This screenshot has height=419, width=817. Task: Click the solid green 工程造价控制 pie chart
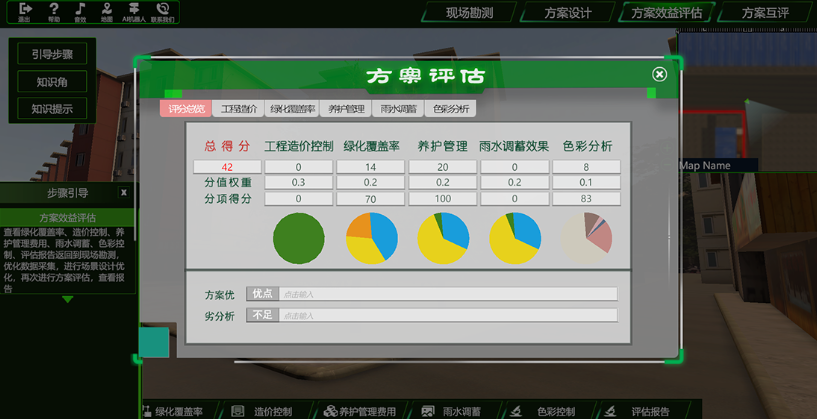(x=298, y=239)
